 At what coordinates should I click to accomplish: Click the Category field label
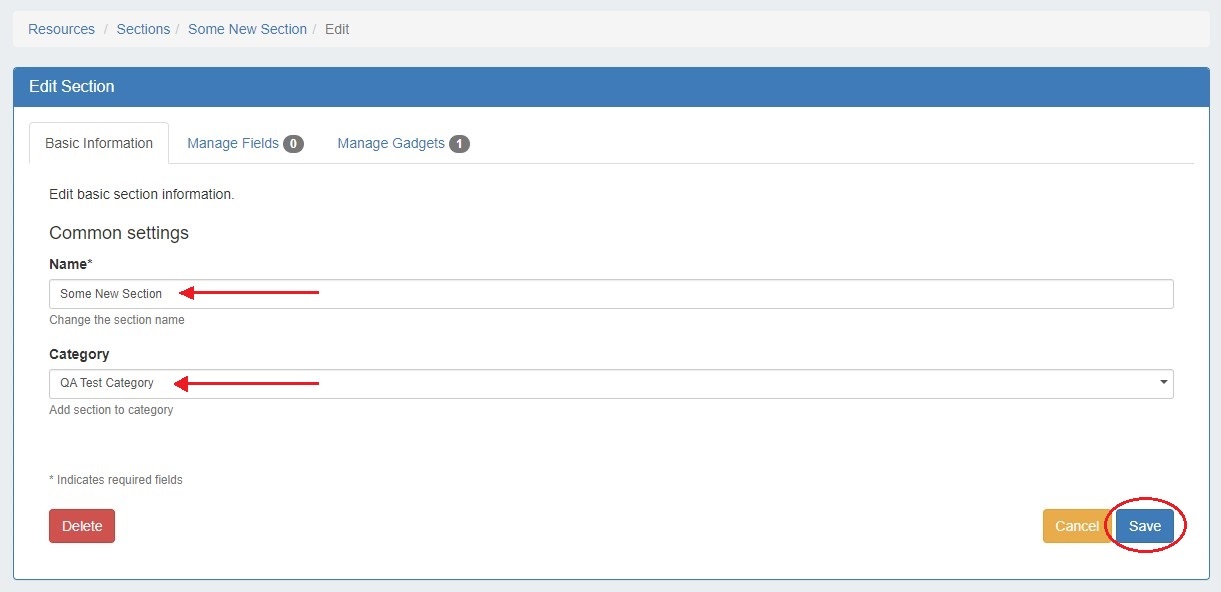(79, 354)
